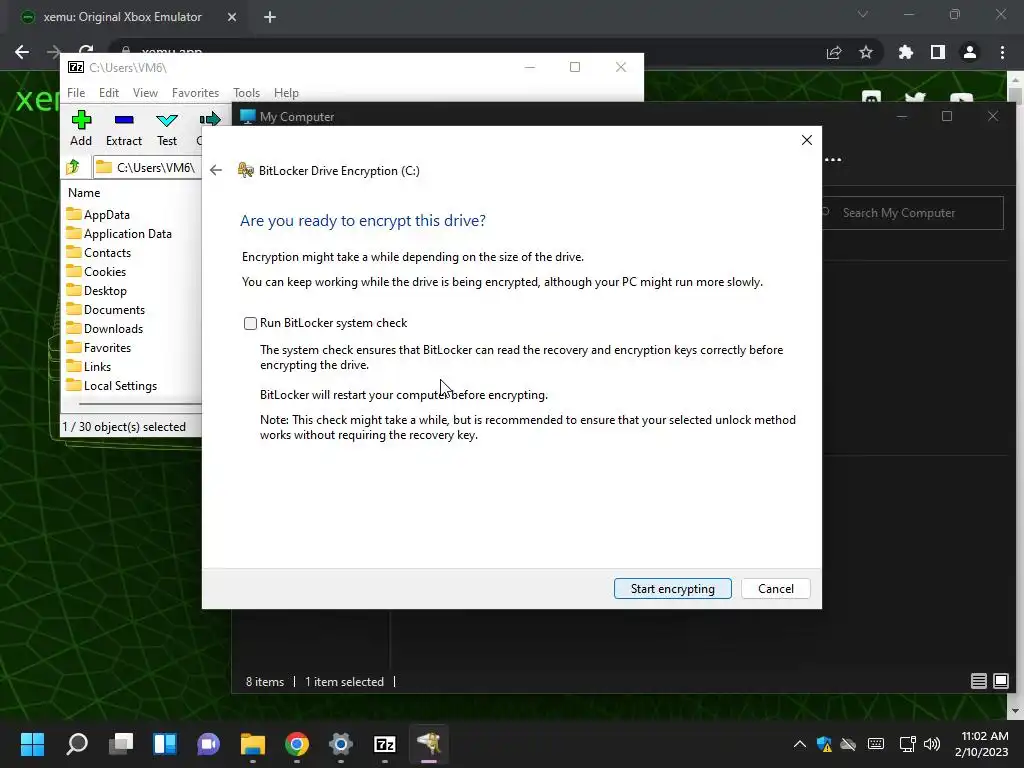This screenshot has width=1024, height=768.
Task: Close the BitLocker dialog with X
Action: (807, 140)
